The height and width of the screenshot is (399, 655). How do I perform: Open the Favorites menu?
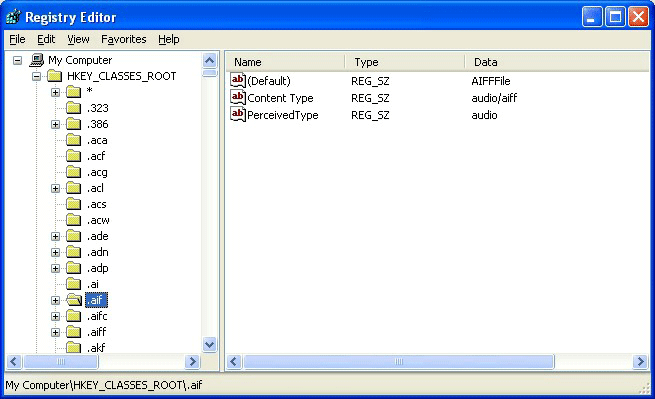coord(124,39)
